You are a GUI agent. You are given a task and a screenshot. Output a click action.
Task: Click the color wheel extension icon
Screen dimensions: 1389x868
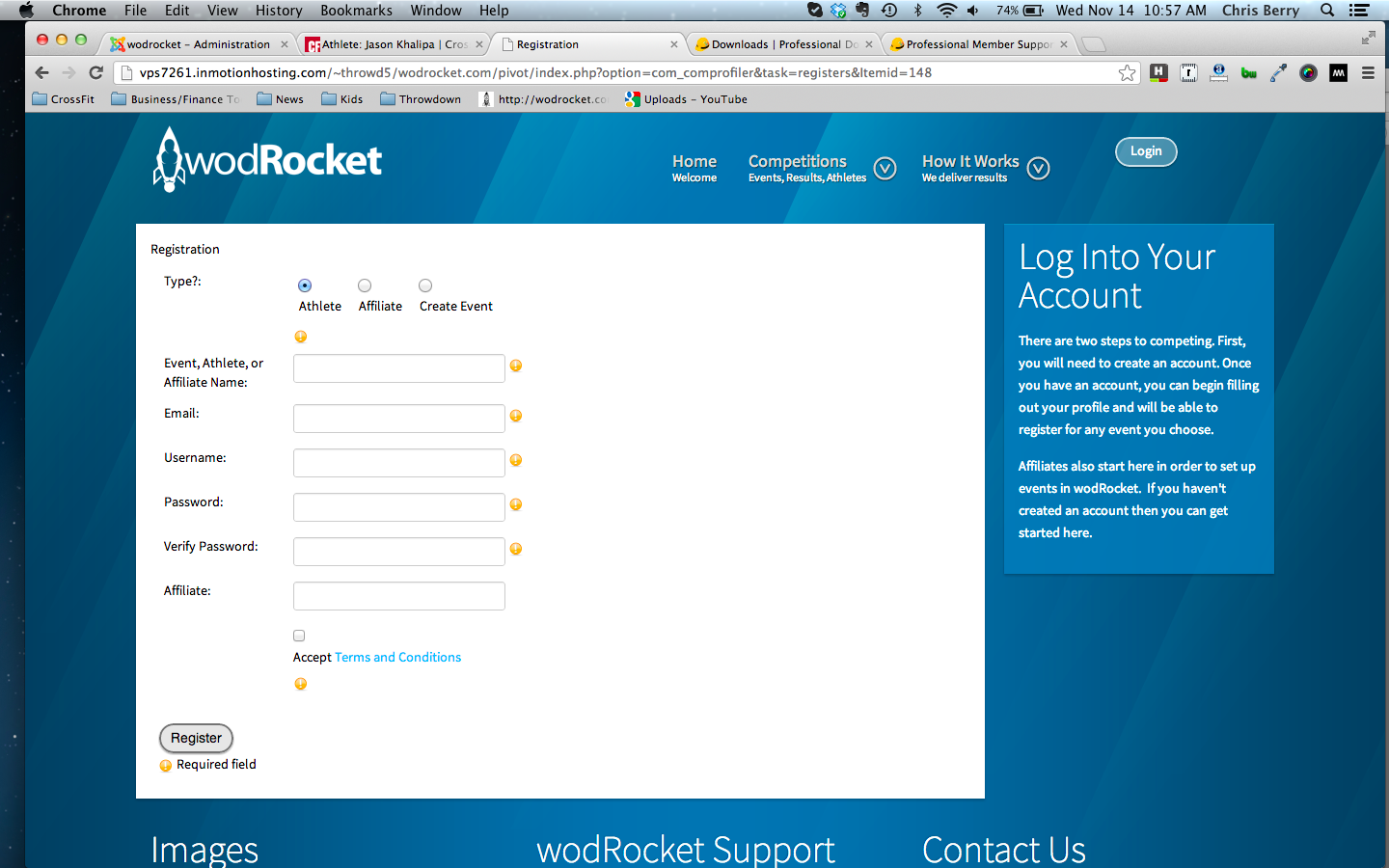pyautogui.click(x=1308, y=72)
